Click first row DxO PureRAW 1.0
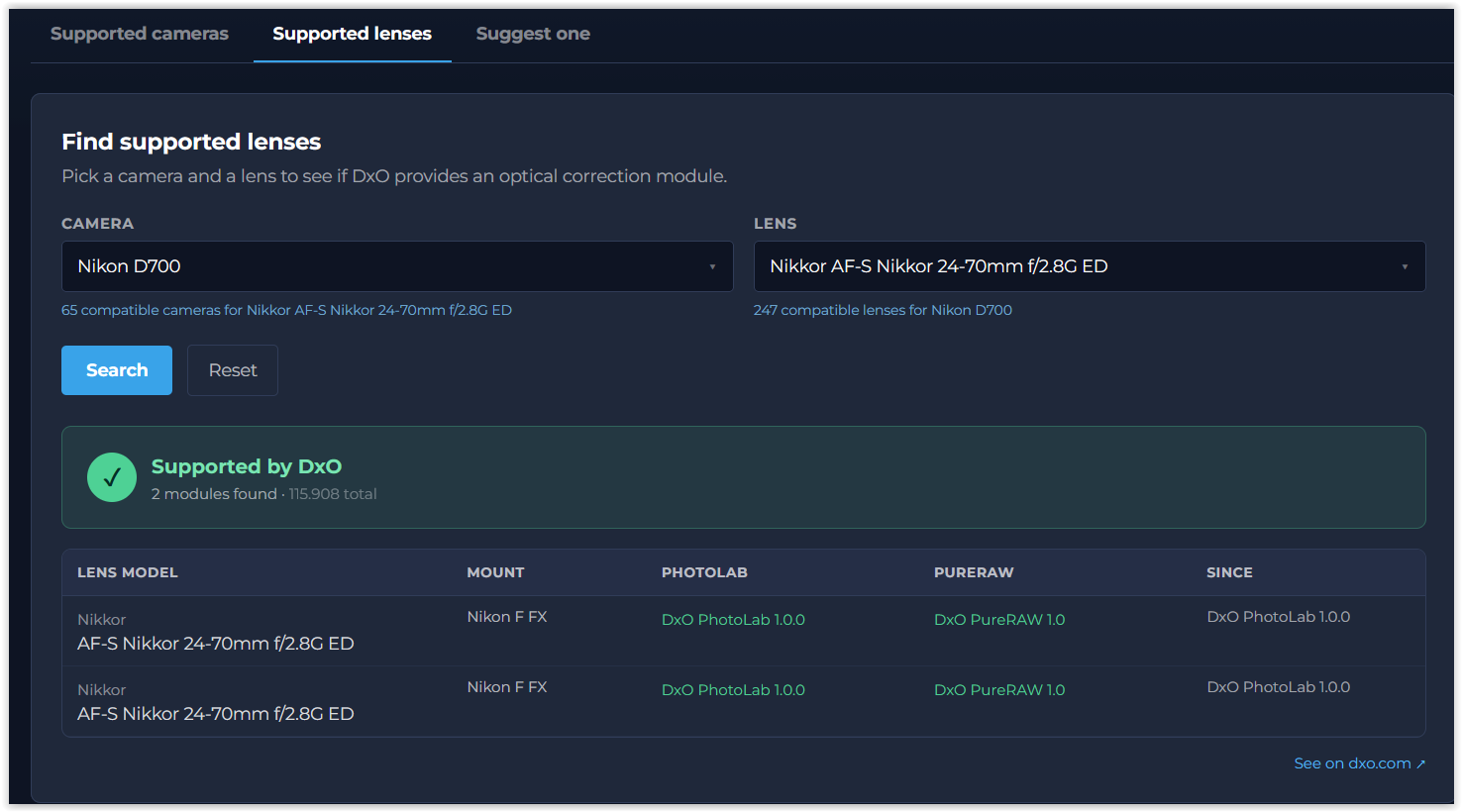 click(x=999, y=620)
